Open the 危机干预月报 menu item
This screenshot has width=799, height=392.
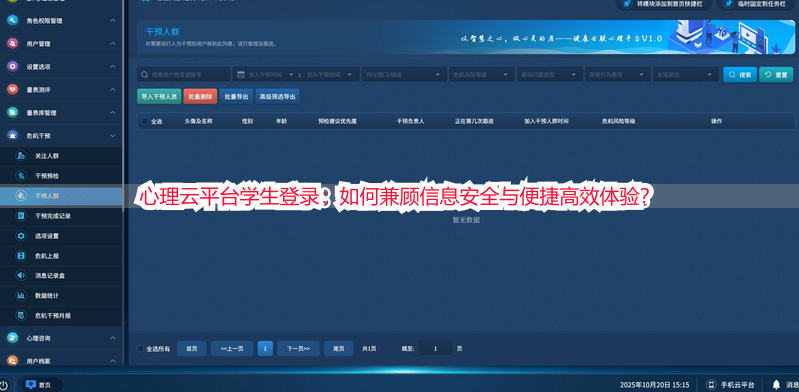[61, 316]
